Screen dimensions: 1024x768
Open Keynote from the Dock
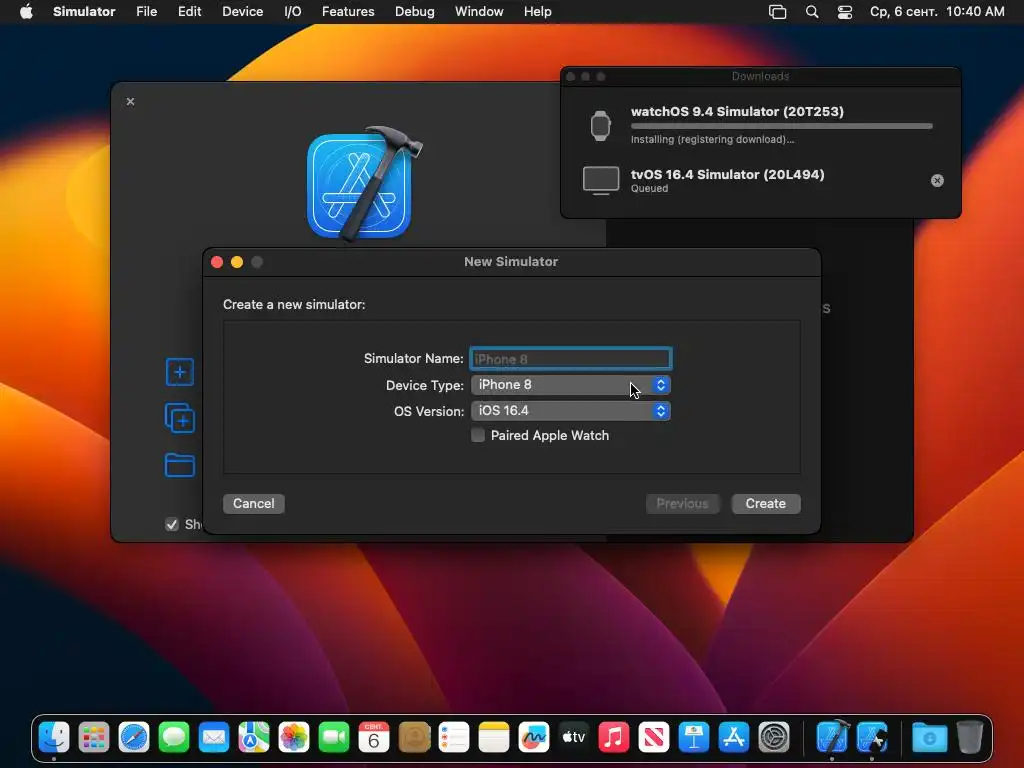pyautogui.click(x=694, y=738)
